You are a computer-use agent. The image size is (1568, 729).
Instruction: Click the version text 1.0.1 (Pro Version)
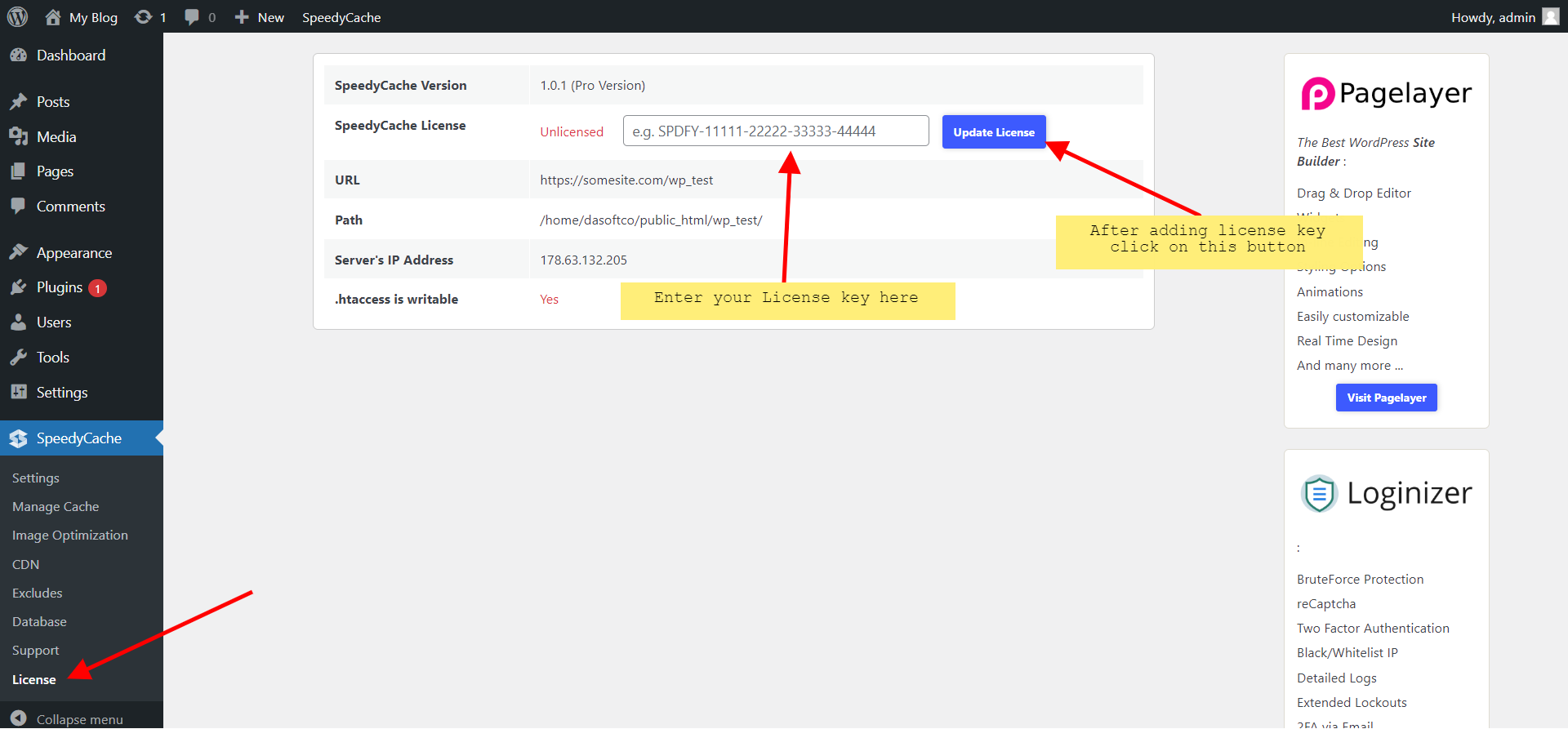[x=592, y=85]
